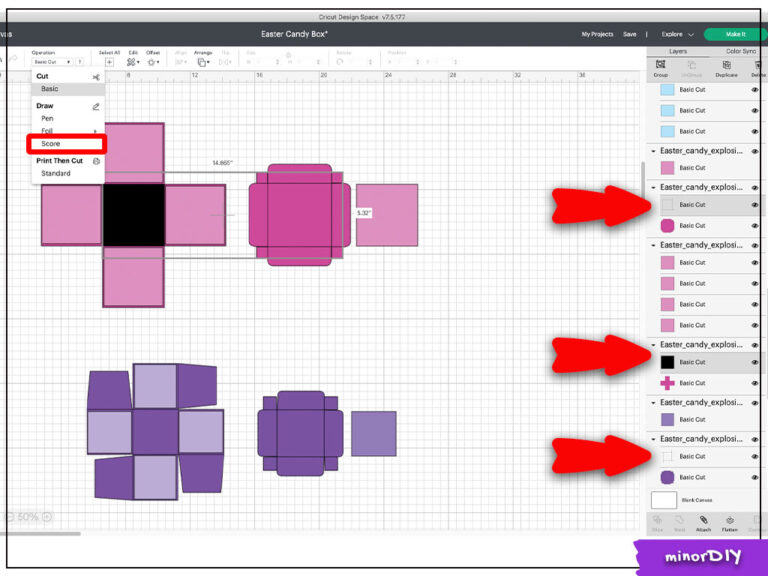This screenshot has width=768, height=576.
Task: Open the Arrange dropdown
Action: point(203,62)
